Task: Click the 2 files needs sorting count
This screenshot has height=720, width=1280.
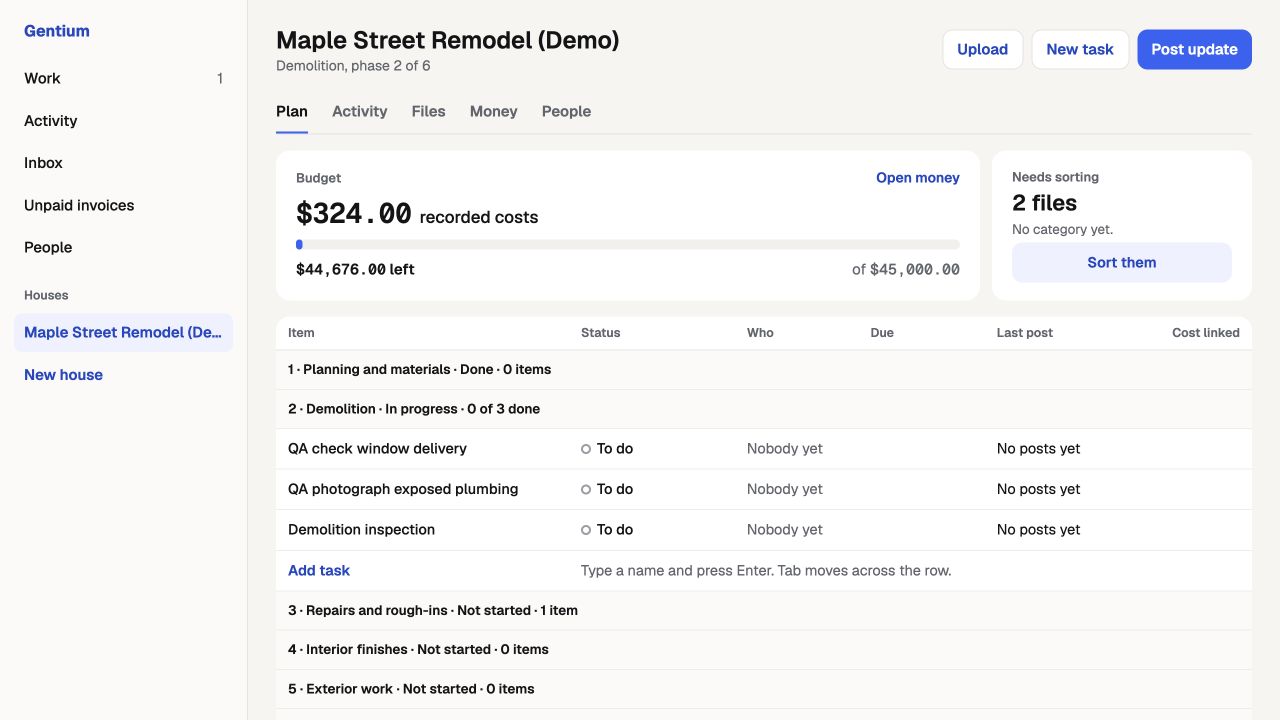Action: tap(1044, 203)
